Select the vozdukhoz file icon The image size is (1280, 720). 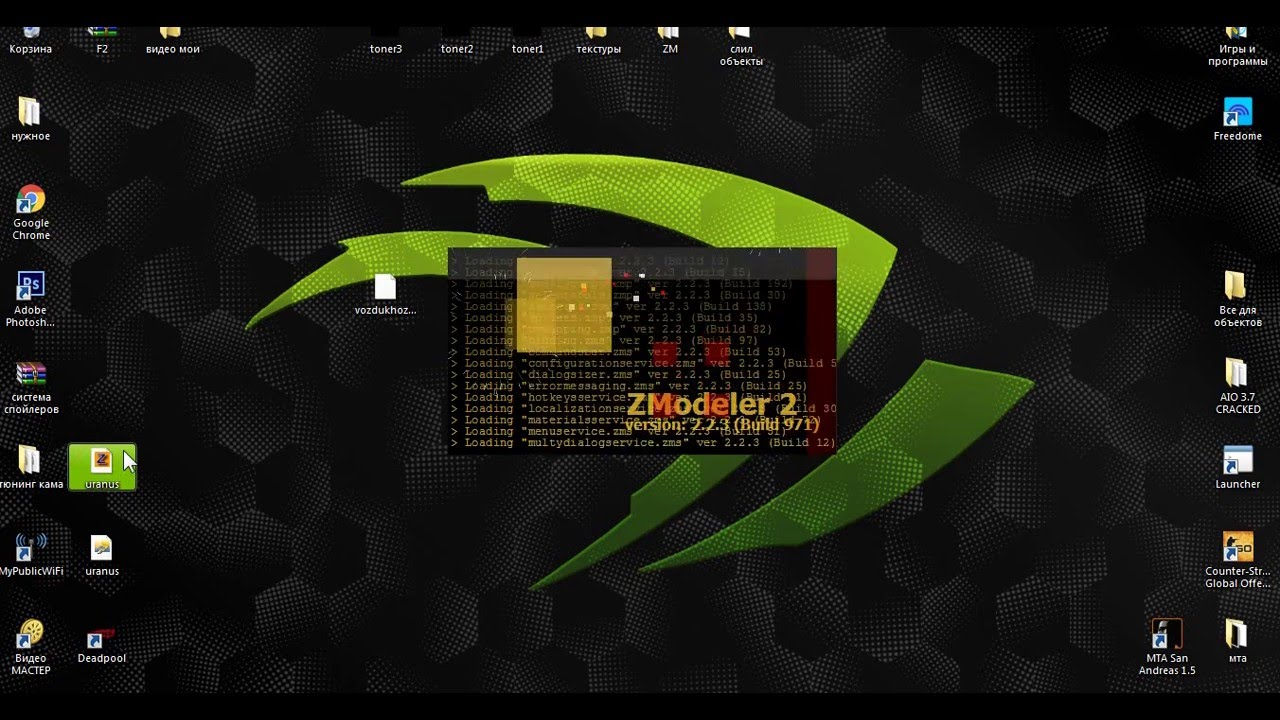(386, 295)
